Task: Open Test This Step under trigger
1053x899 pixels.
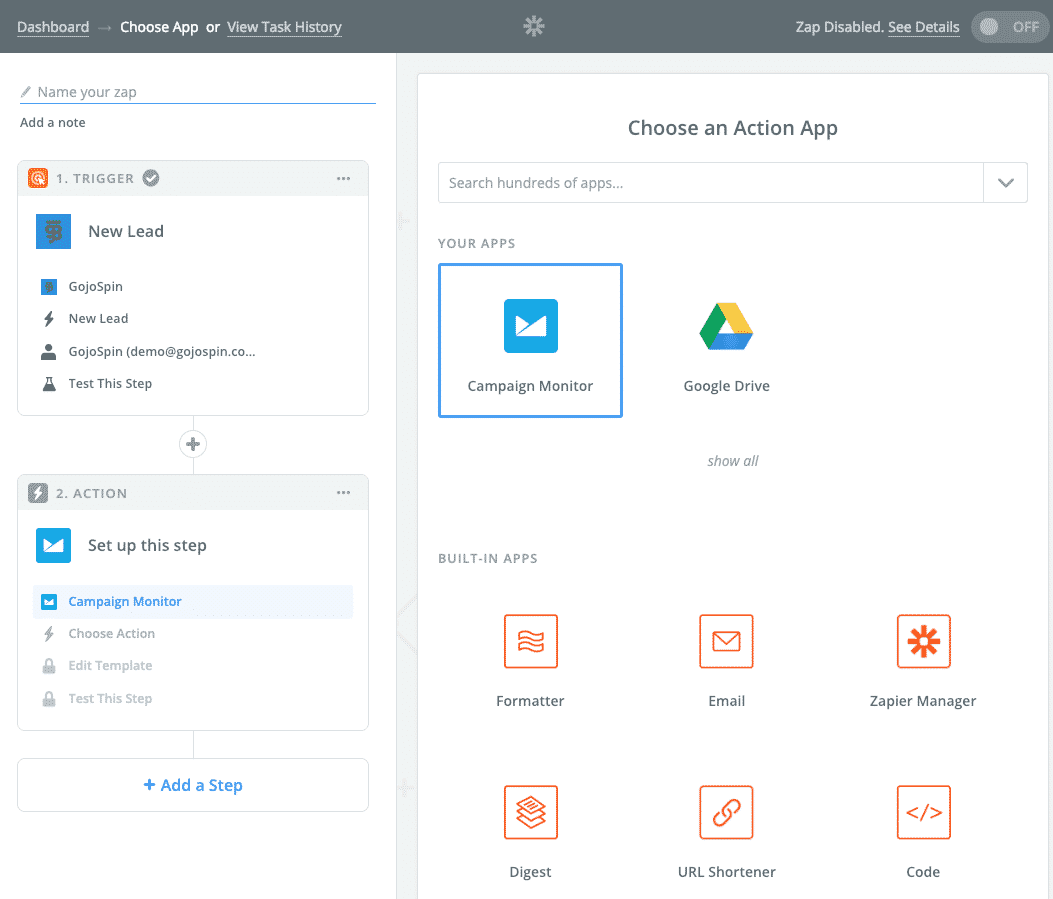Action: point(193,384)
